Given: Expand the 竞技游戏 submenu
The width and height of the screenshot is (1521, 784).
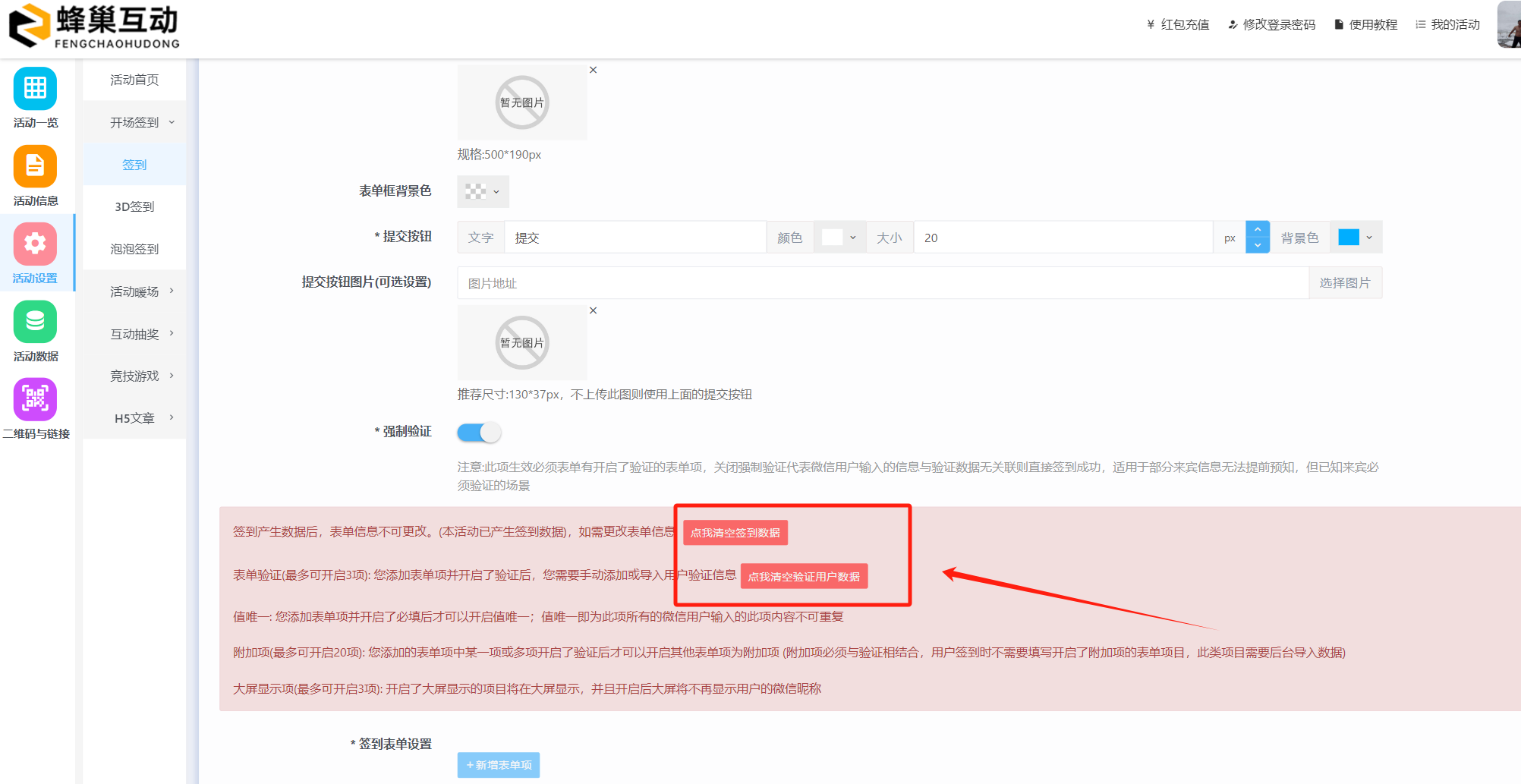Looking at the screenshot, I should 135,376.
